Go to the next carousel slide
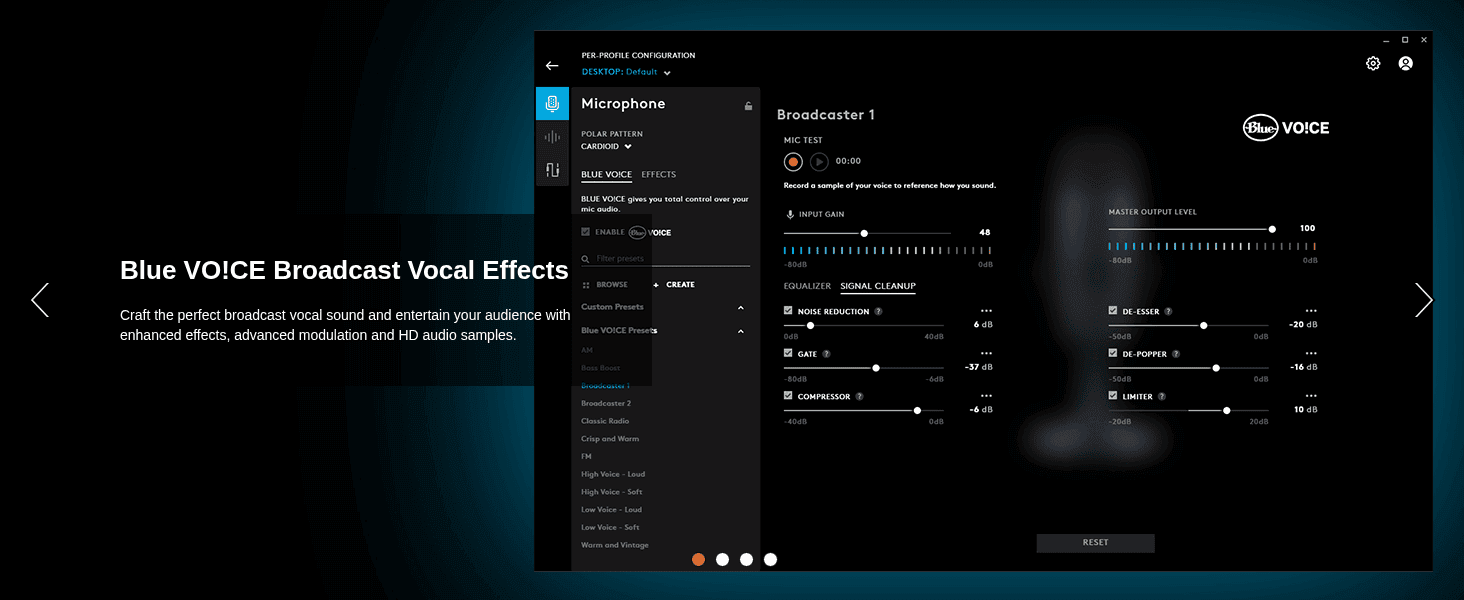1464x600 pixels. click(1423, 300)
